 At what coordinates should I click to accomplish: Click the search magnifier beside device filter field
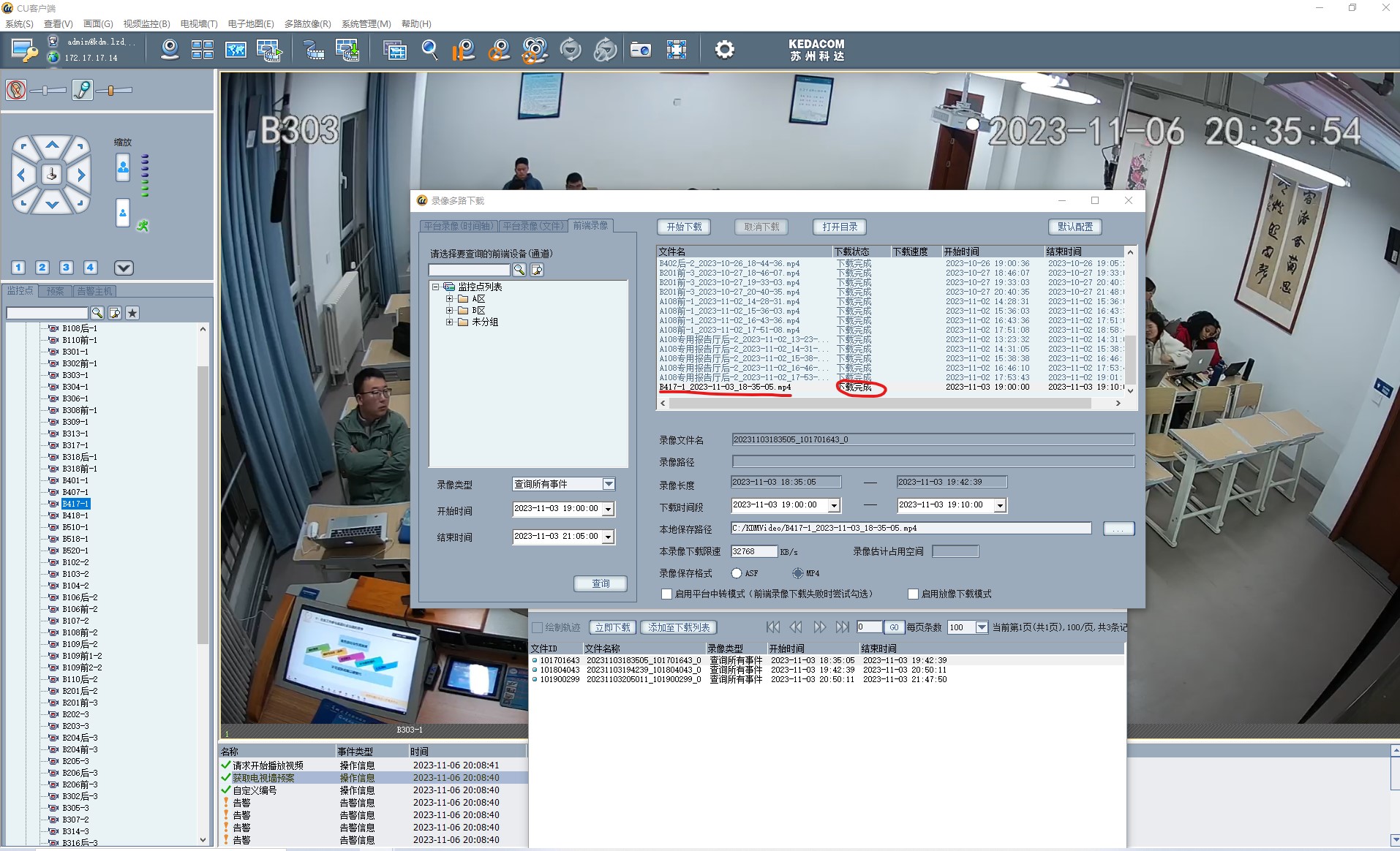point(97,313)
